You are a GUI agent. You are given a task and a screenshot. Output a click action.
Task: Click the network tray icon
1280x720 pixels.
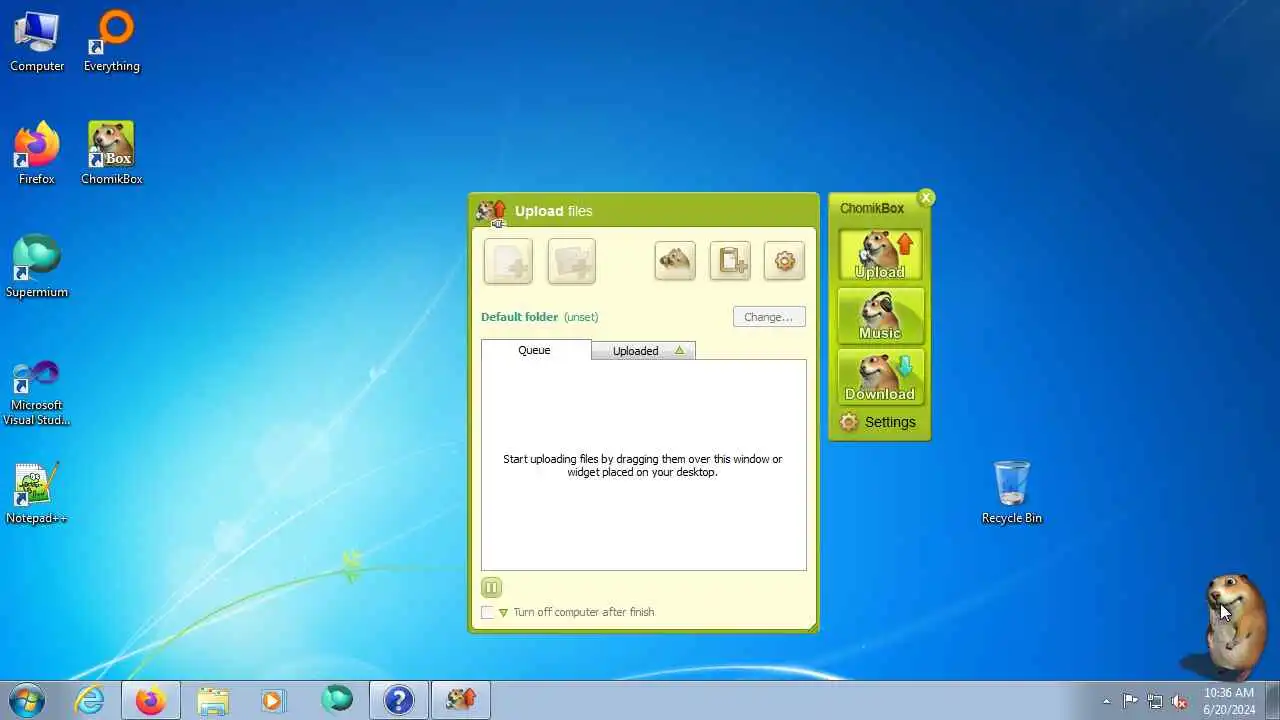coord(1155,701)
